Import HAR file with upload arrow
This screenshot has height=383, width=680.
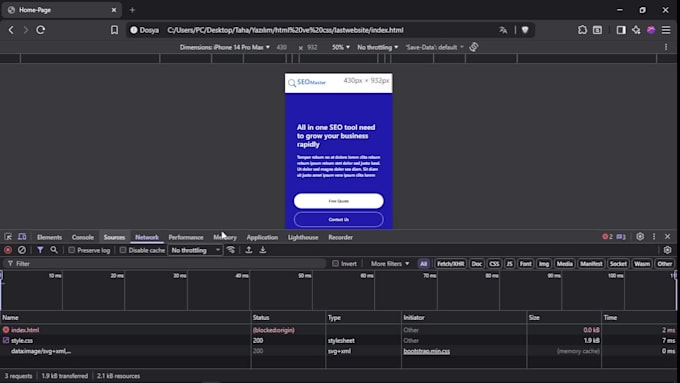pos(249,250)
